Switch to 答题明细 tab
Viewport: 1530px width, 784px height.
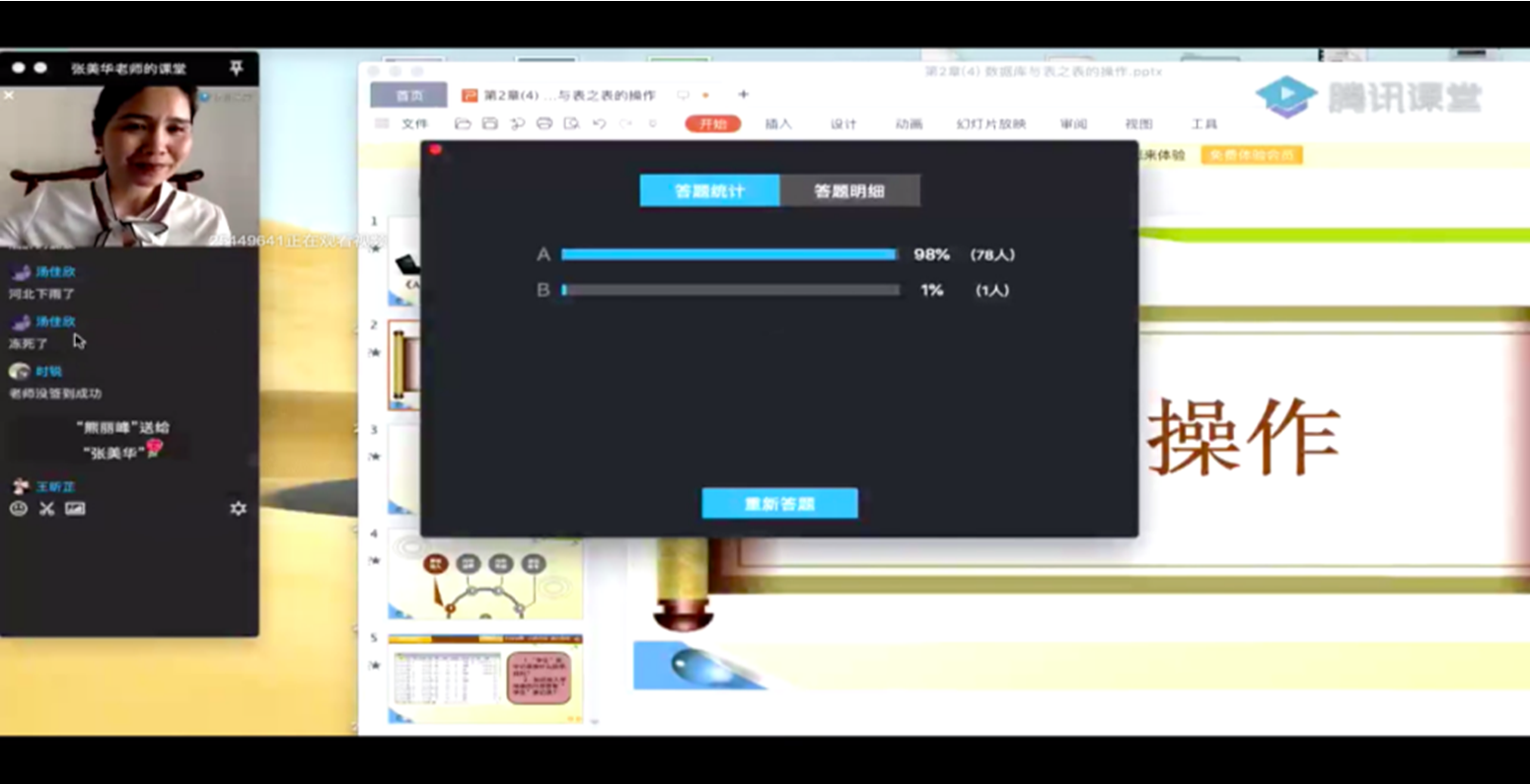coord(849,191)
